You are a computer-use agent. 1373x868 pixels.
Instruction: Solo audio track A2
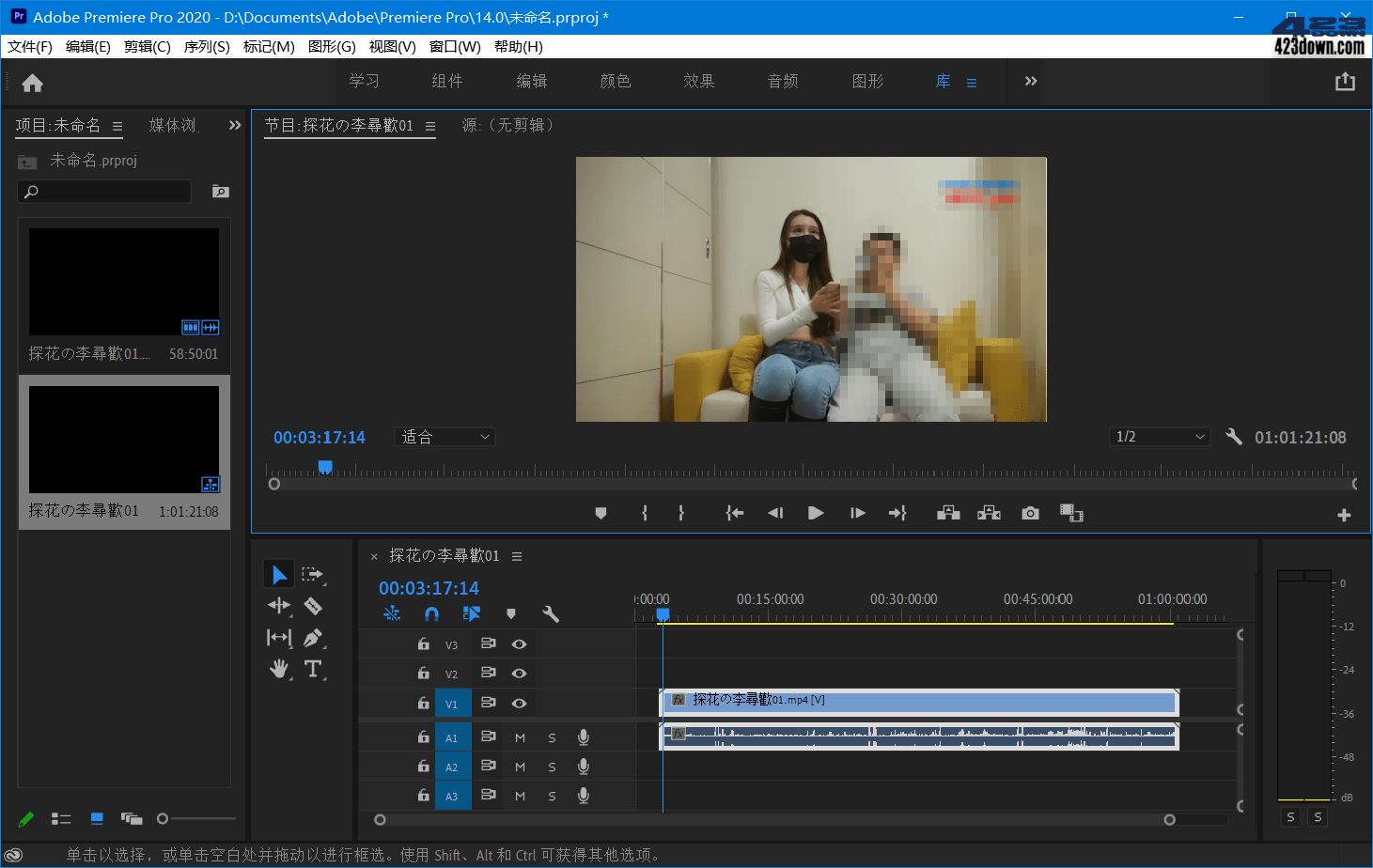(x=552, y=767)
